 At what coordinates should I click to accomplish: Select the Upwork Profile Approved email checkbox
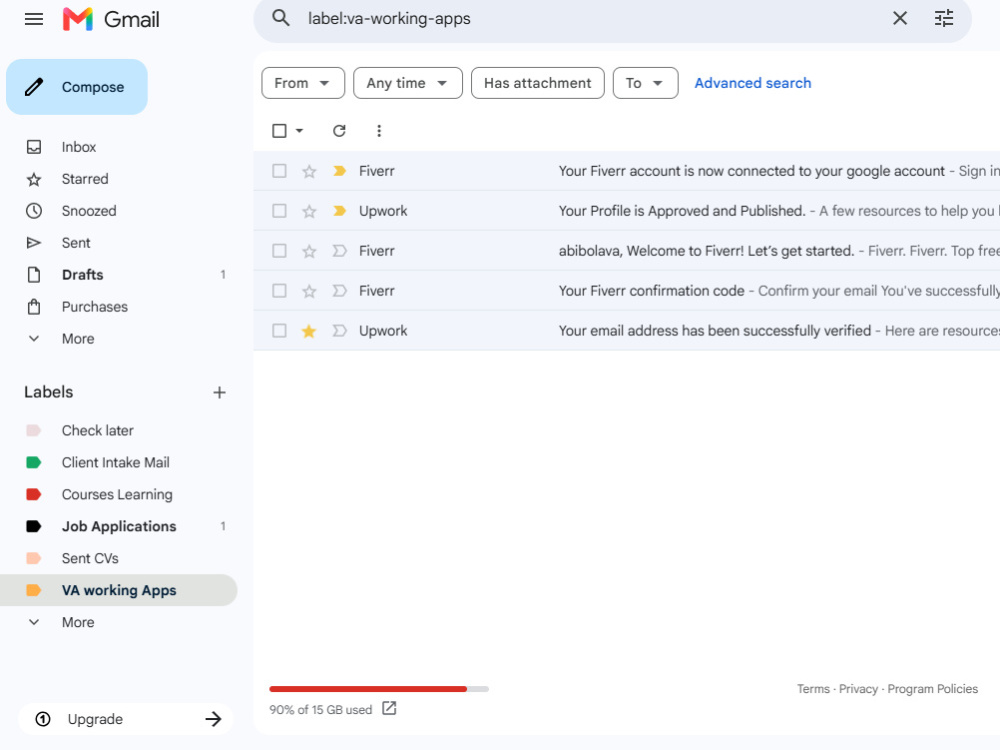pyautogui.click(x=279, y=211)
